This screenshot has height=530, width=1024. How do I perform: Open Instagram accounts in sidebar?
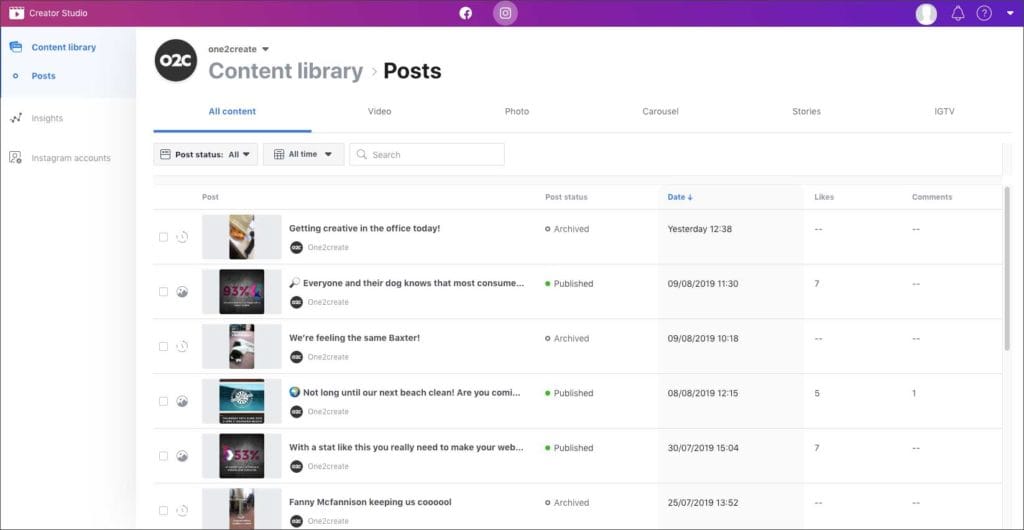[x=70, y=158]
